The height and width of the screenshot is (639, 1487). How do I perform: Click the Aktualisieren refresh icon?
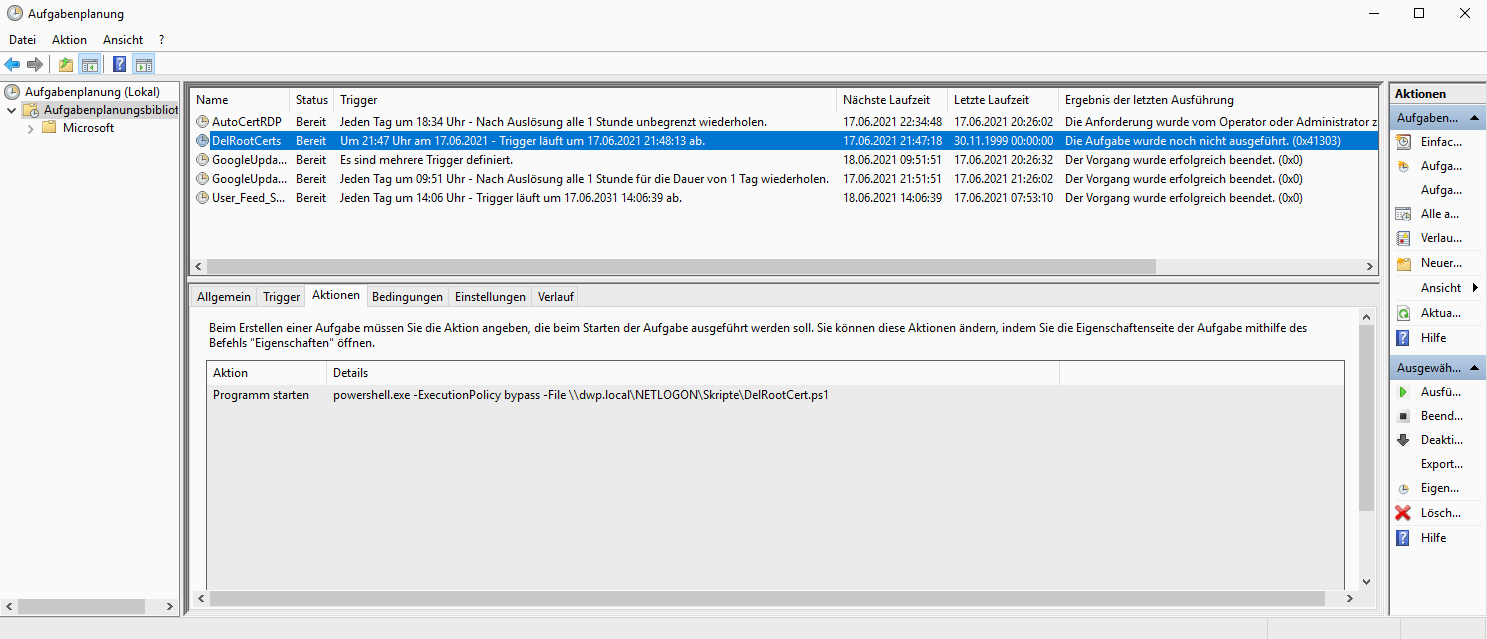(1404, 313)
